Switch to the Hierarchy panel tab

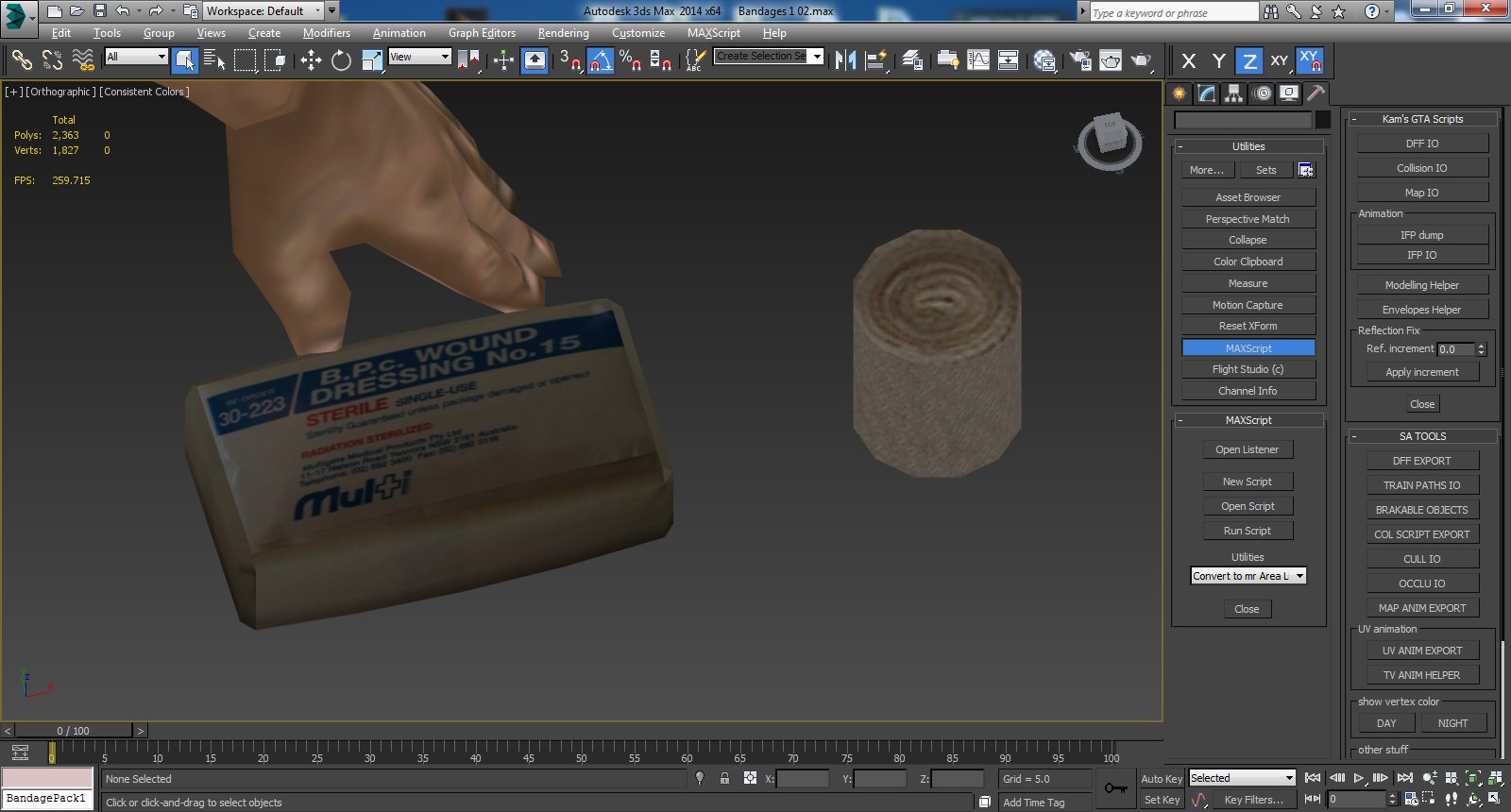pos(1233,93)
